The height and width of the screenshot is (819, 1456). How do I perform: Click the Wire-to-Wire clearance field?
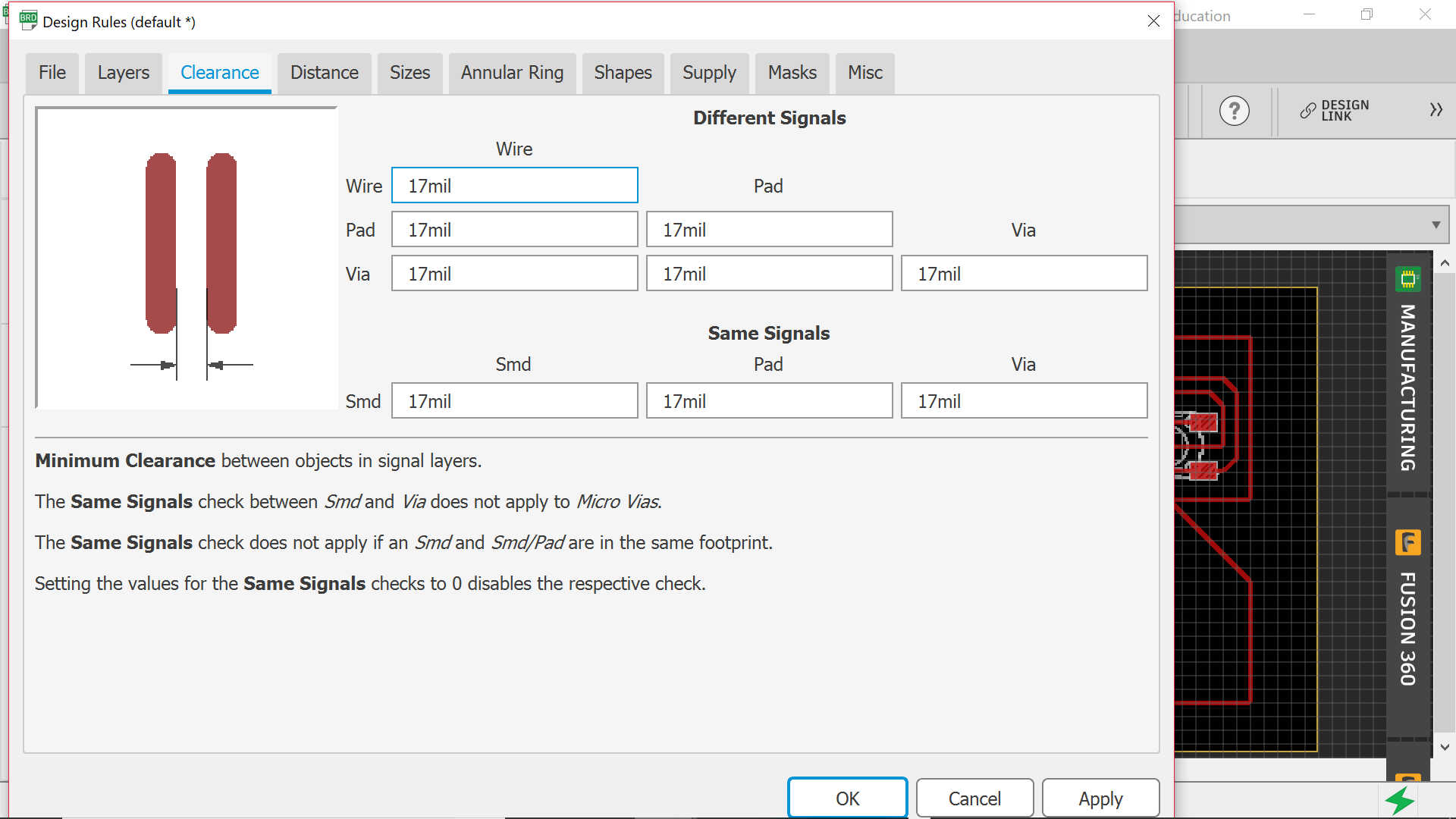(x=514, y=186)
